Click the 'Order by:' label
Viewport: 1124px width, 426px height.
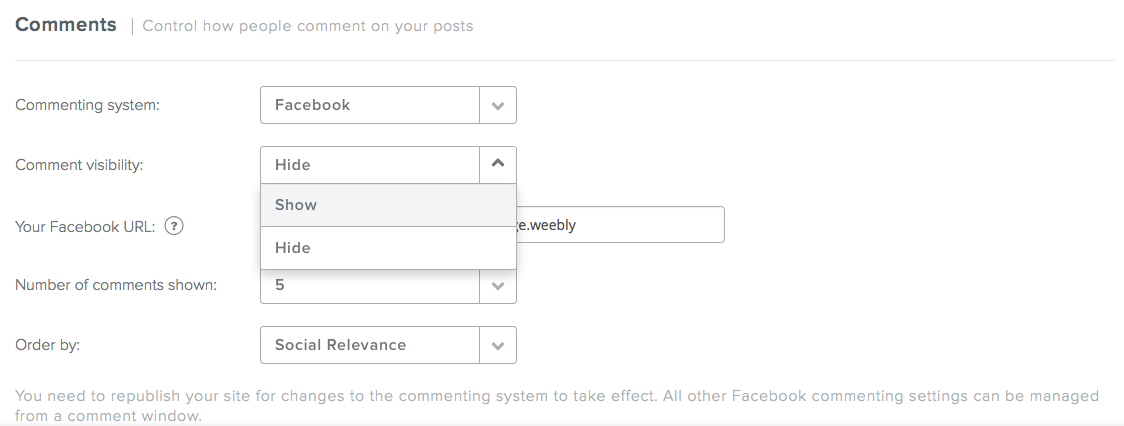point(47,345)
